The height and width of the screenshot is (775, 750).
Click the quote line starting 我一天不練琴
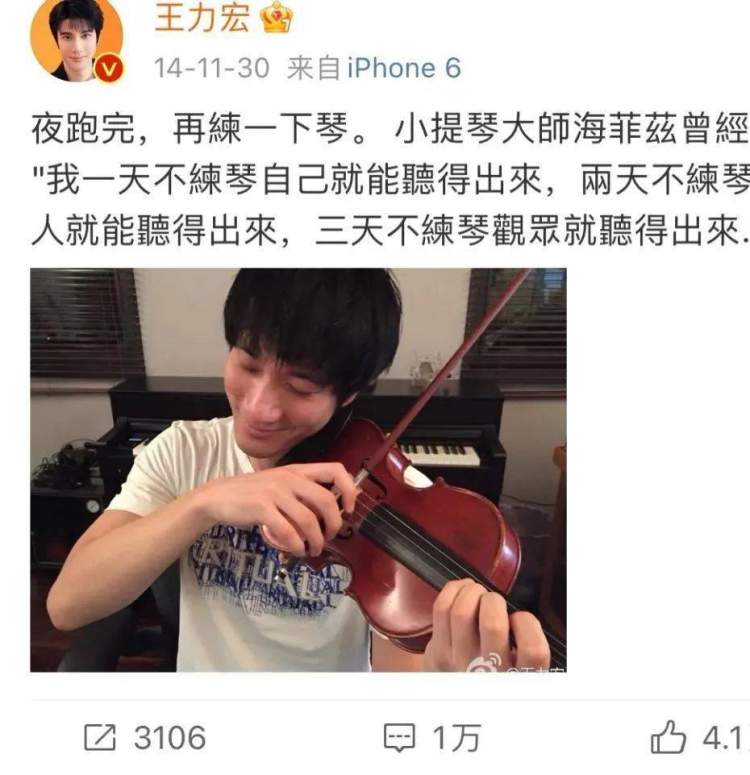point(390,179)
